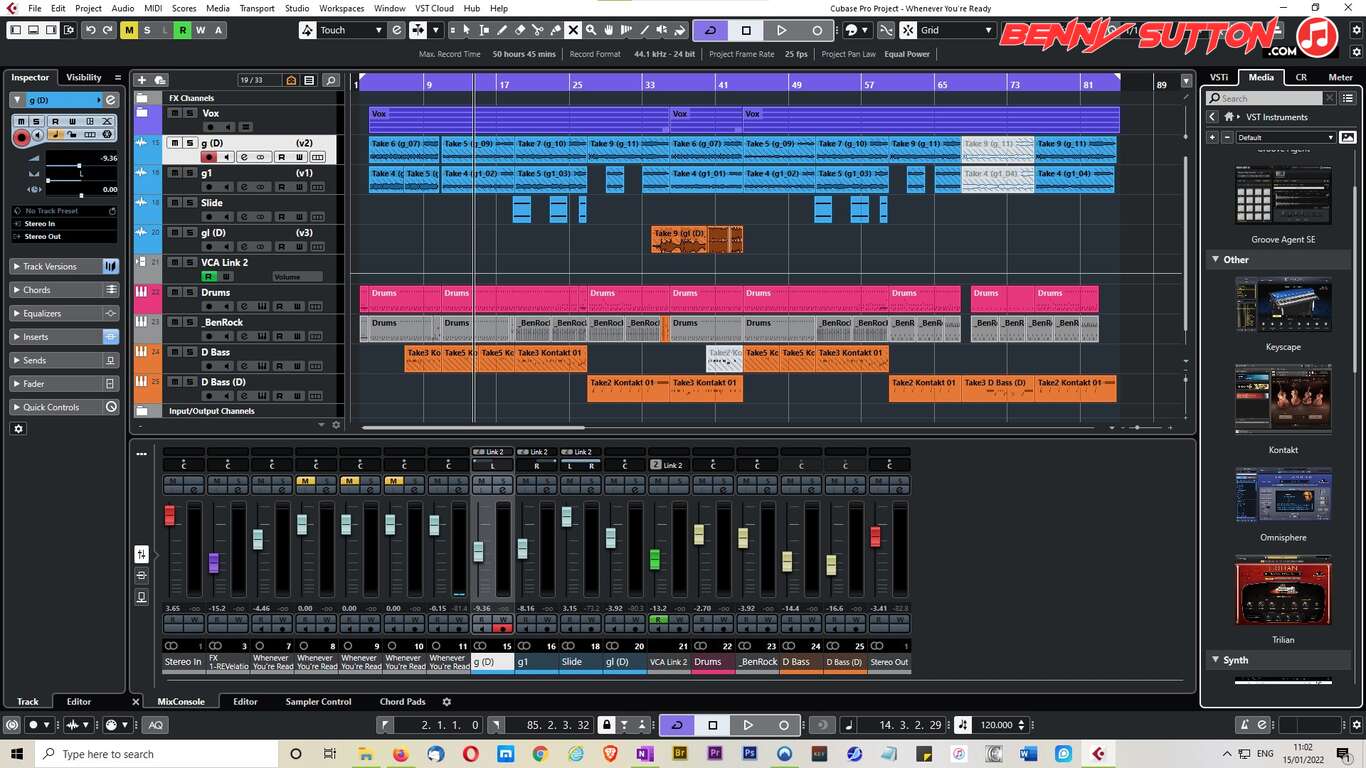Screen dimensions: 1366x768
Task: Enable record on the g1 track
Action: [x=209, y=186]
